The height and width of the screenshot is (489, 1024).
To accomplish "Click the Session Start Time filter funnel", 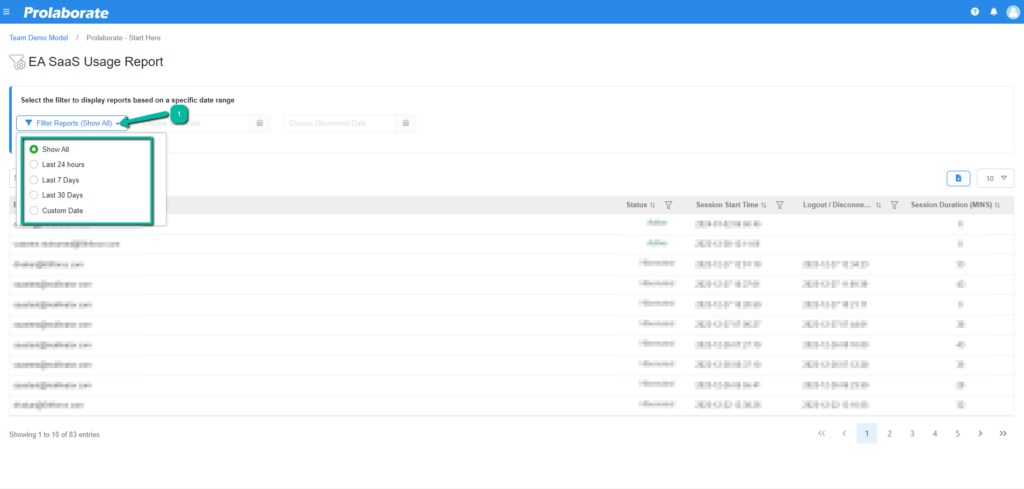I will click(779, 205).
